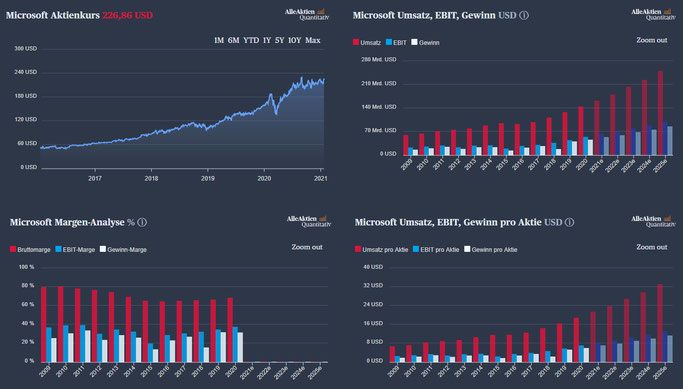Click the 2020 label on stock chart axis
Image resolution: width=683 pixels, height=389 pixels.
pos(264,178)
